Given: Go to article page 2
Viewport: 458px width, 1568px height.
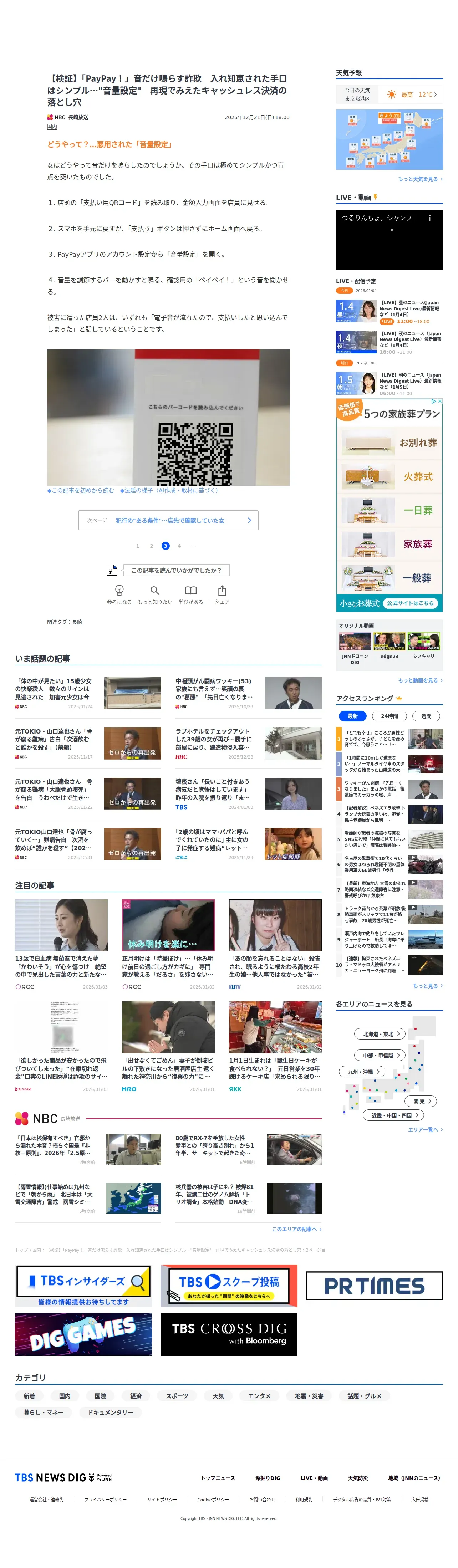Looking at the screenshot, I should pos(152,546).
